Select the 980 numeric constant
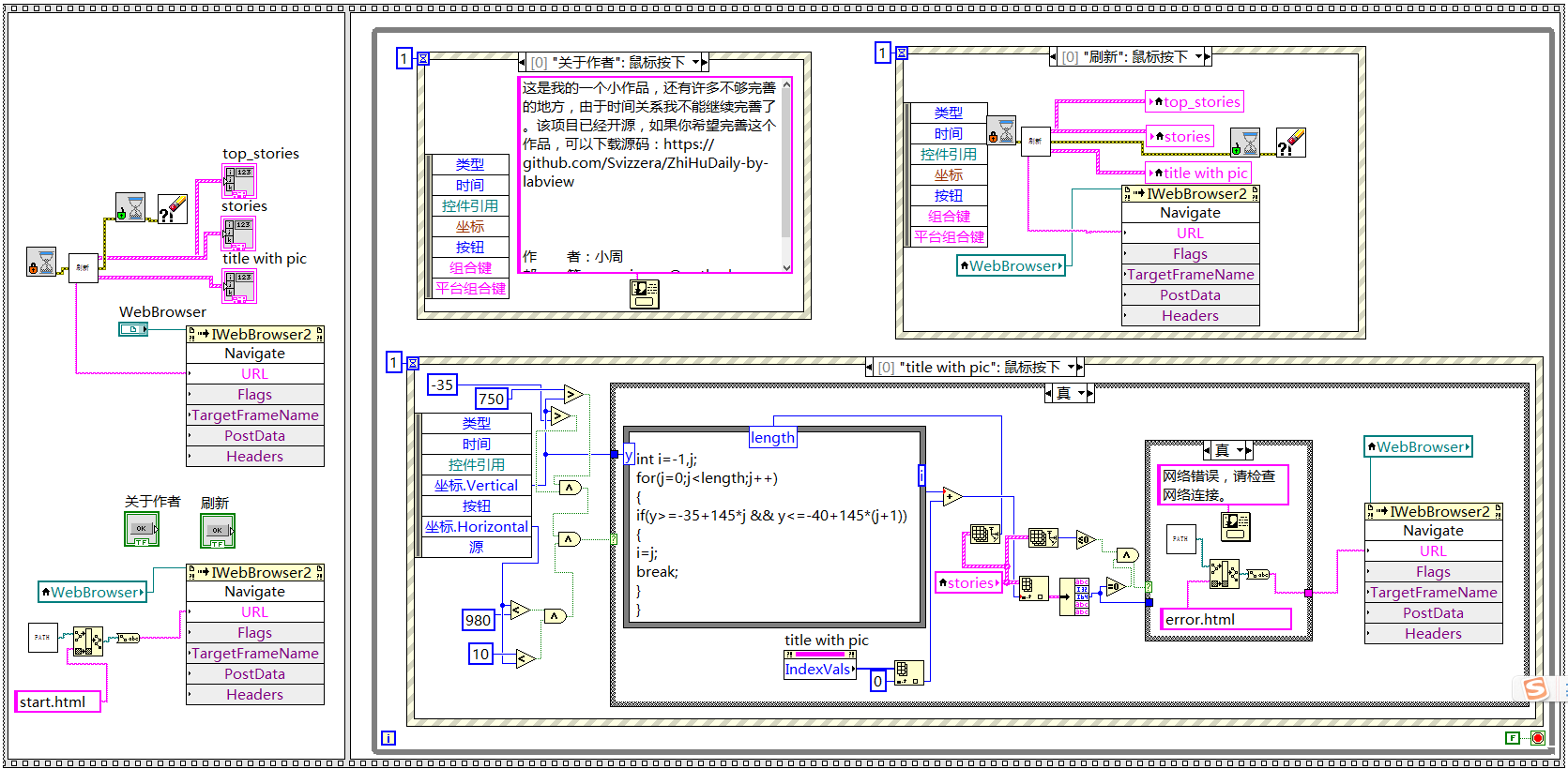Screen dimensions: 1568x769 (479, 620)
